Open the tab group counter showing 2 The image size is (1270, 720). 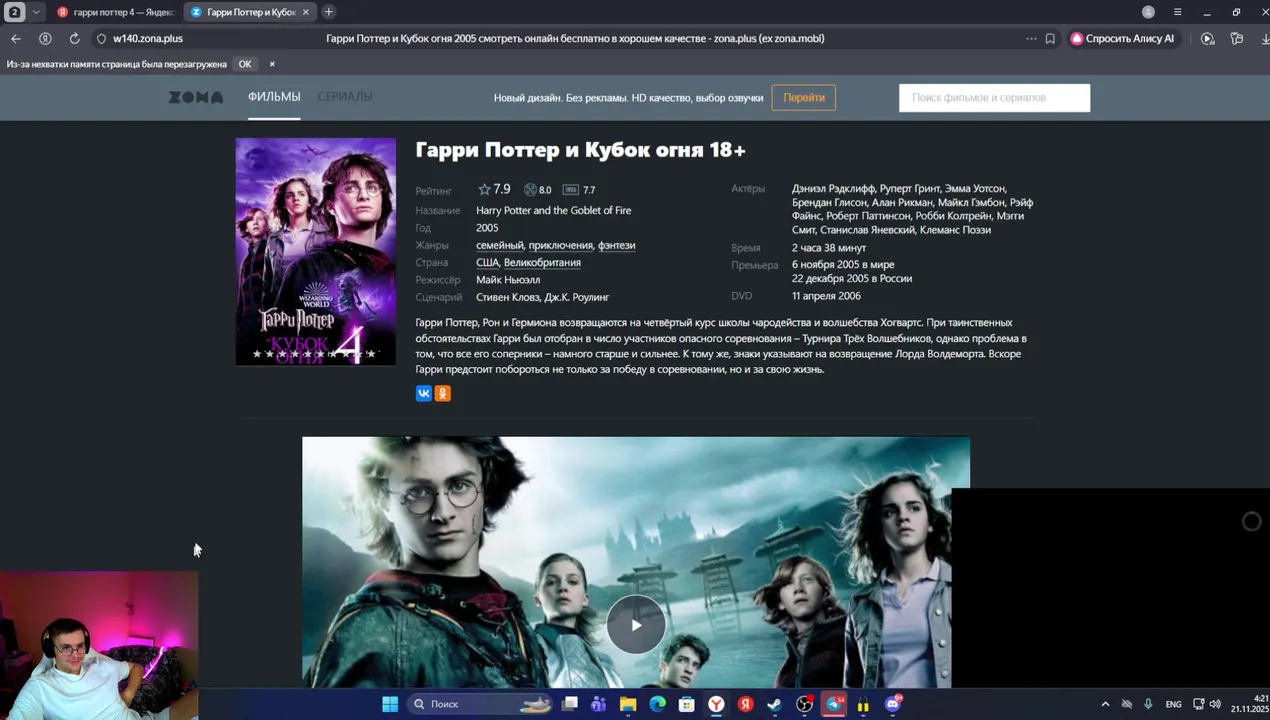tap(14, 12)
